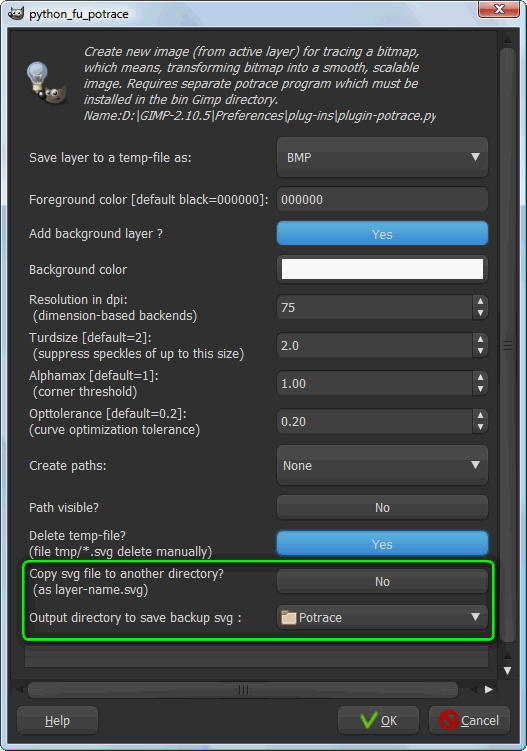
Task: Click the Cancel button
Action: coord(470,720)
